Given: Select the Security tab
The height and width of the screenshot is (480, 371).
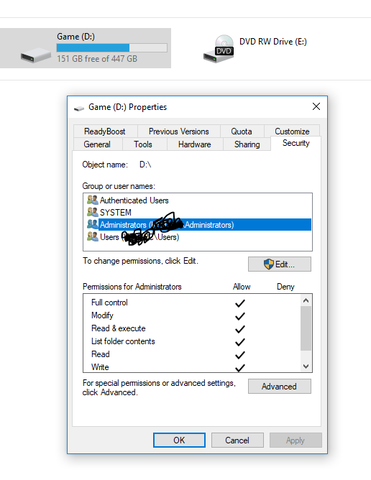Looking at the screenshot, I should click(x=296, y=143).
